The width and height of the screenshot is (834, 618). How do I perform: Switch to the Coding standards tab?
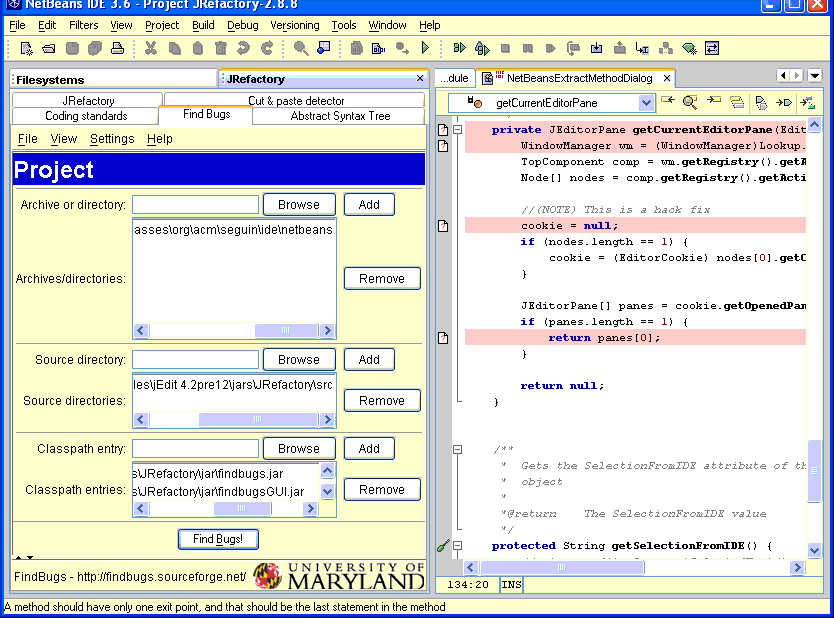coord(86,116)
